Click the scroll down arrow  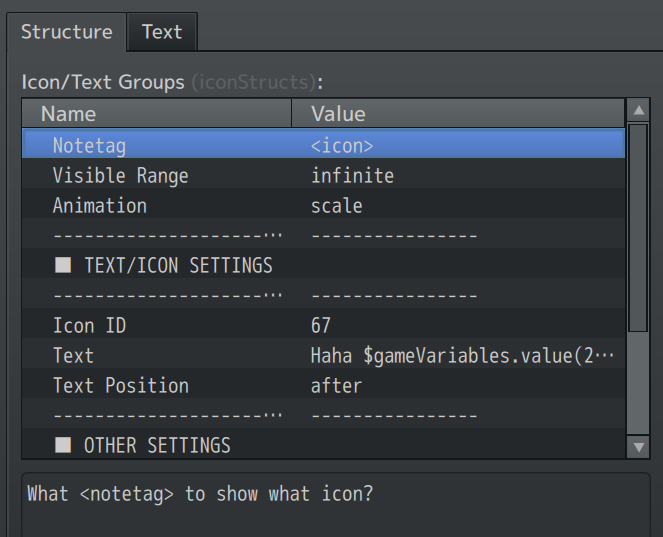(638, 447)
